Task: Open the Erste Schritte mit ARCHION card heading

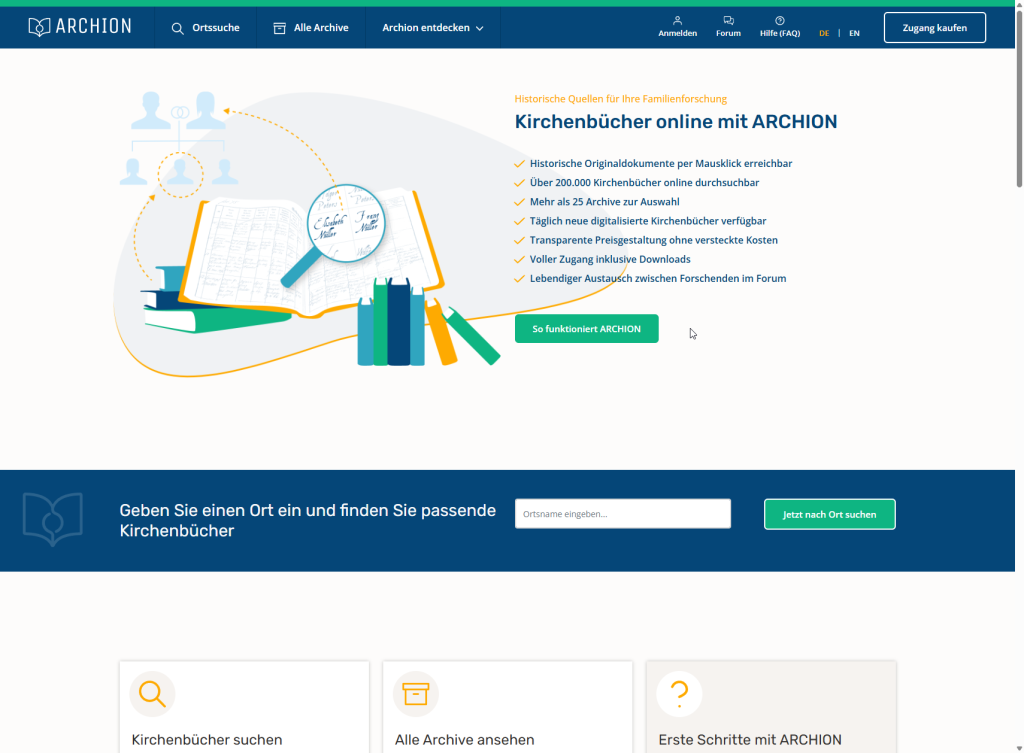Action: coord(750,740)
